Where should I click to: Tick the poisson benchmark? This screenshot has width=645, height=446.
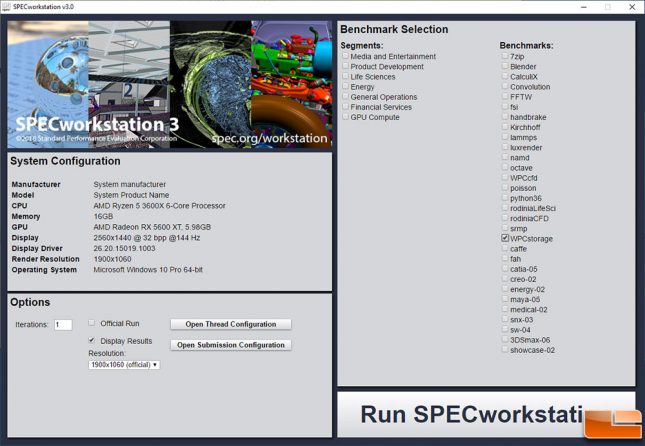click(x=505, y=188)
